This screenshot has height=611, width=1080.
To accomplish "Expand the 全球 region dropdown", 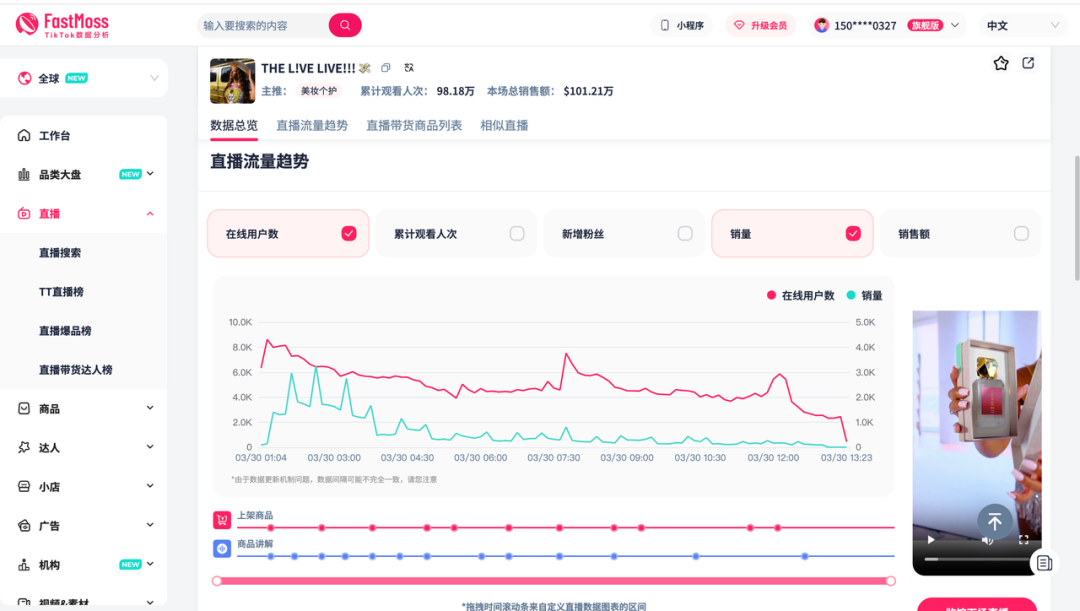I will (x=84, y=78).
